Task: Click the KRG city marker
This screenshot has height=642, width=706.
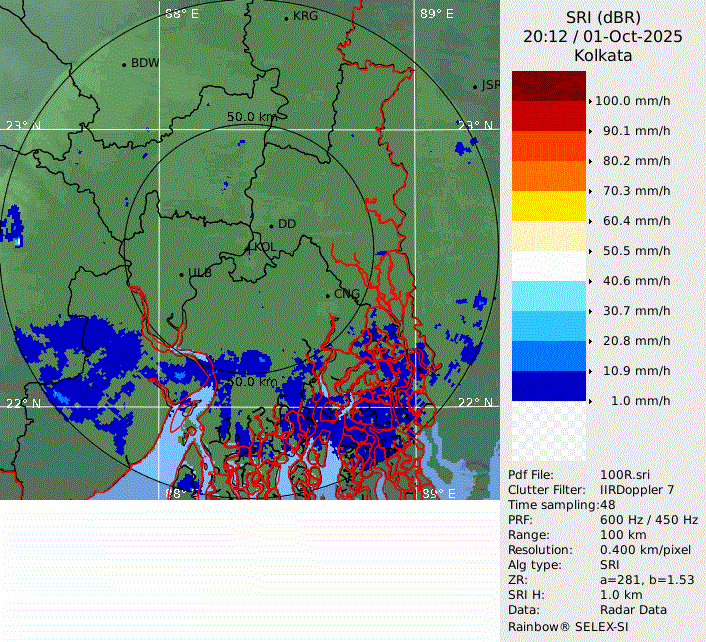Action: (286, 17)
